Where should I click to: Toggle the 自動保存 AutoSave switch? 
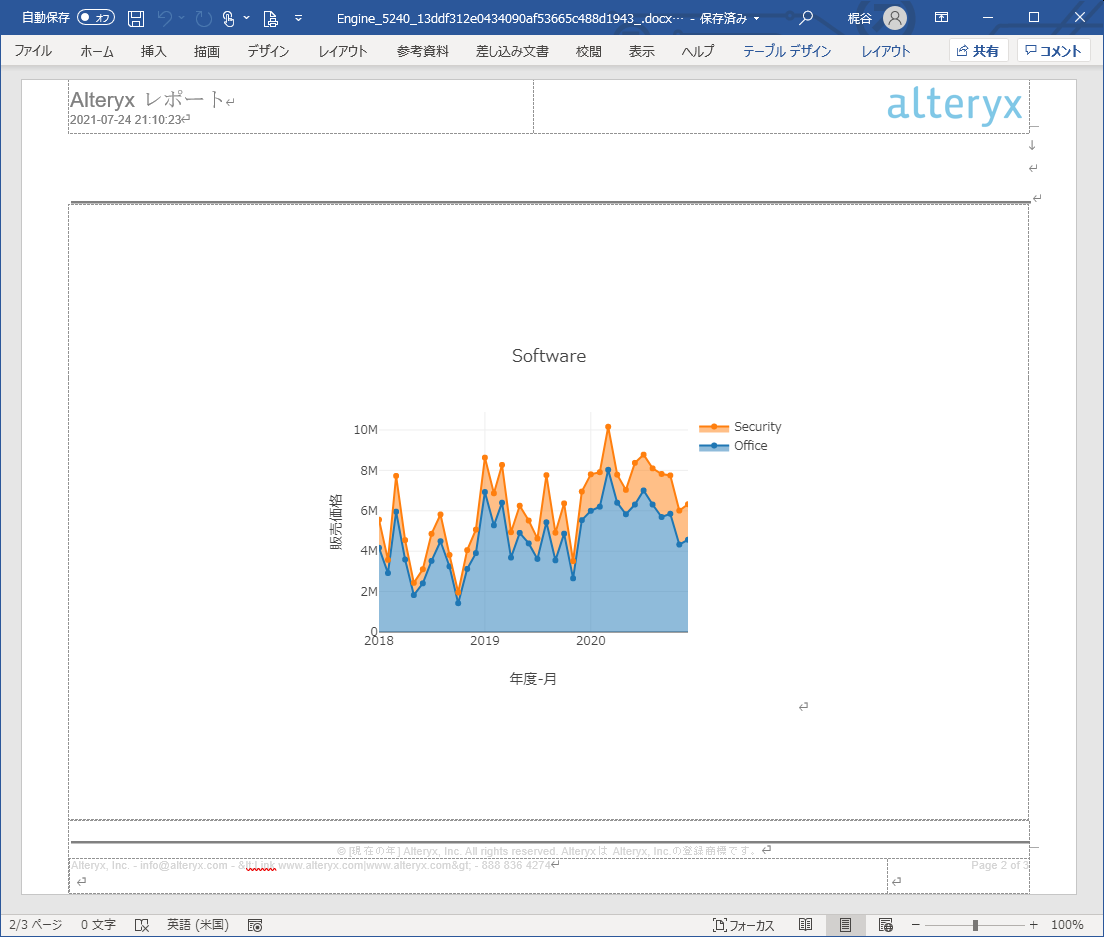96,18
